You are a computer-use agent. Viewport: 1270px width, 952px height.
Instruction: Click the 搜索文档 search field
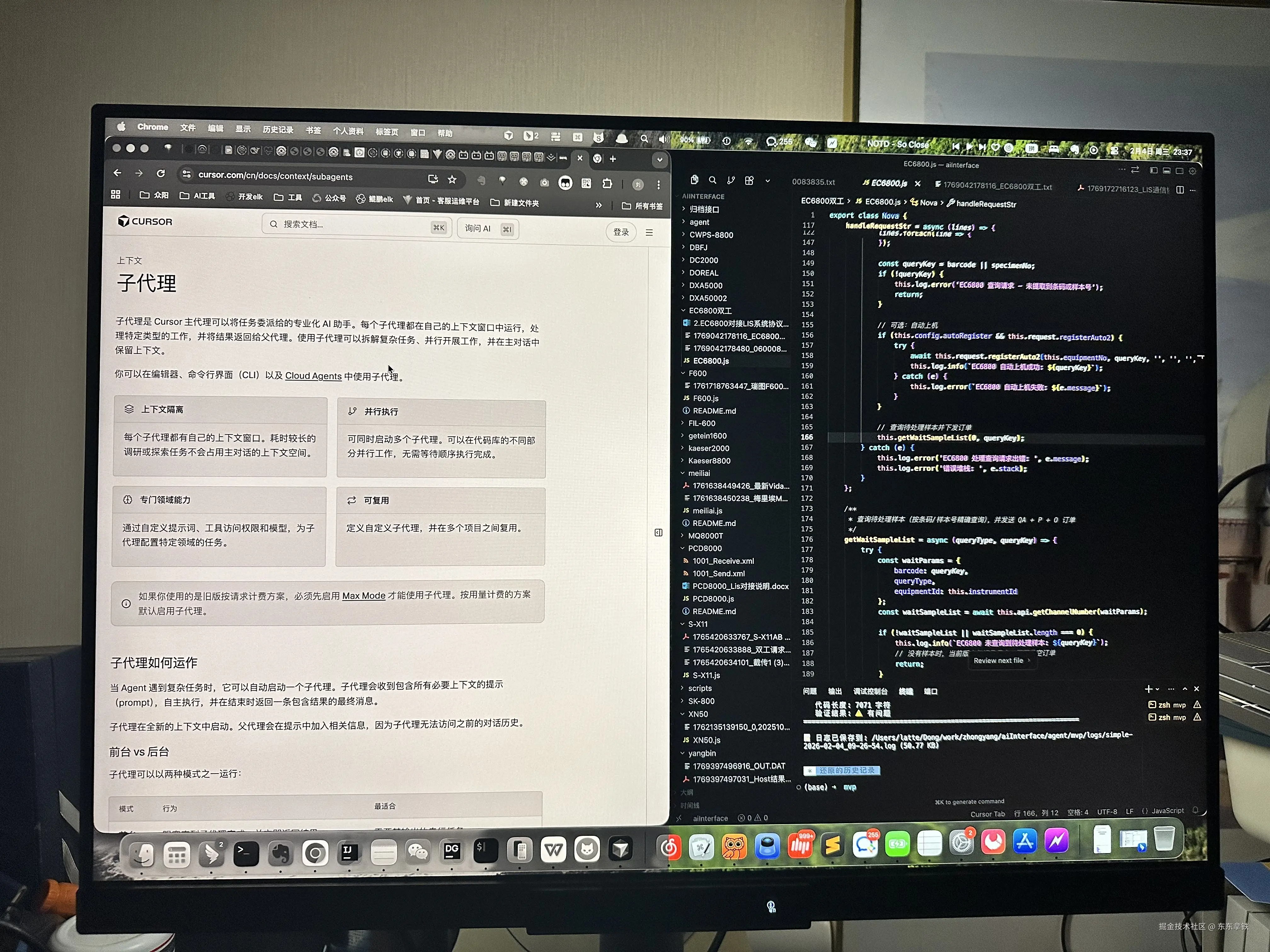coord(357,225)
